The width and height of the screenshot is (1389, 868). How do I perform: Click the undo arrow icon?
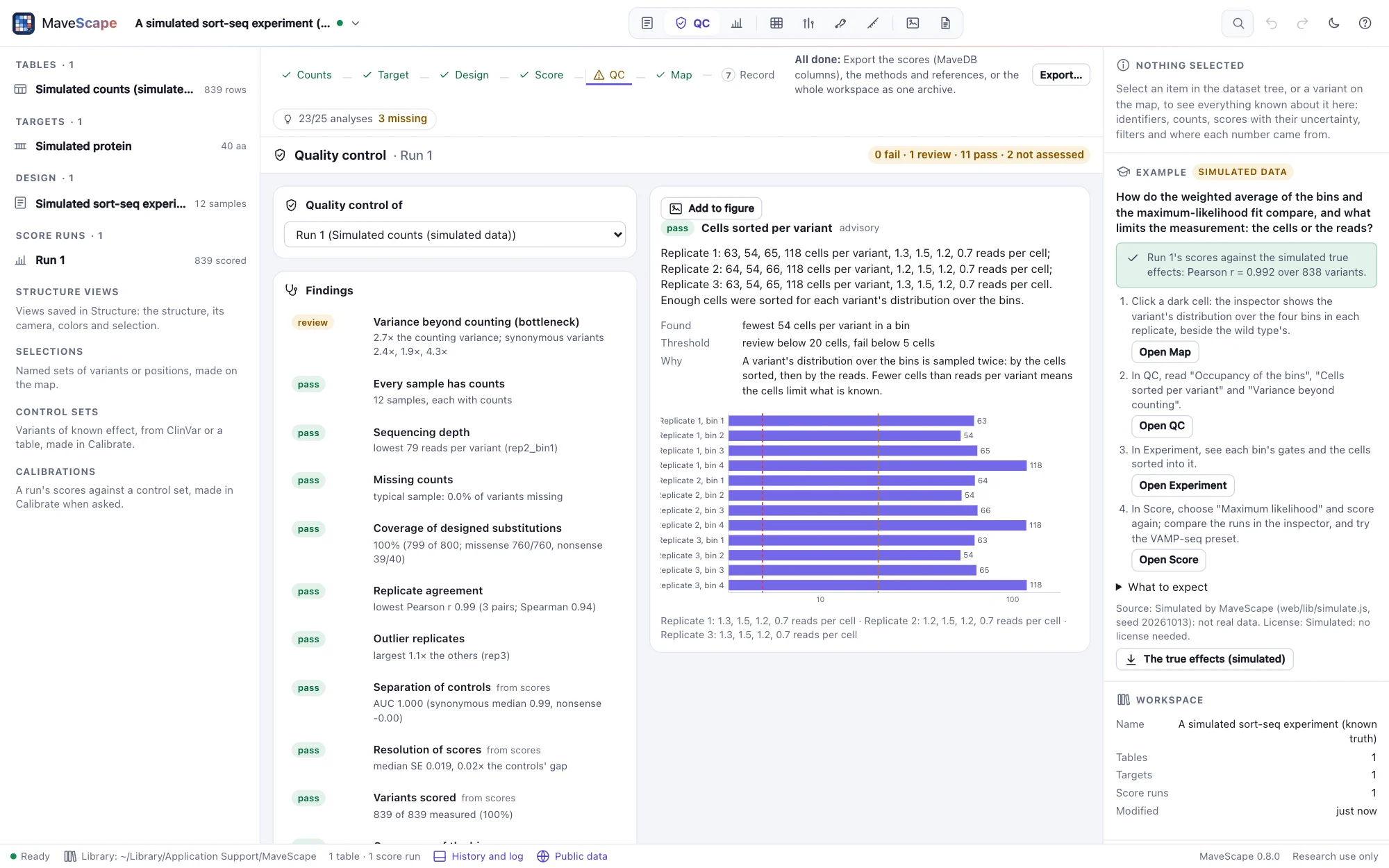[x=1271, y=23]
